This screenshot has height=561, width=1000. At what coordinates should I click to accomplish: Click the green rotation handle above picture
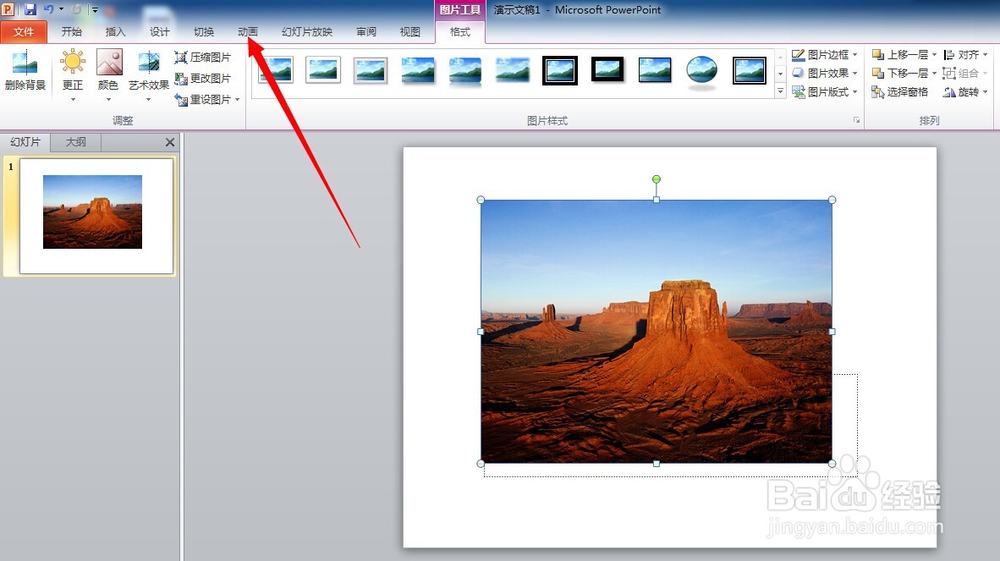pos(656,179)
